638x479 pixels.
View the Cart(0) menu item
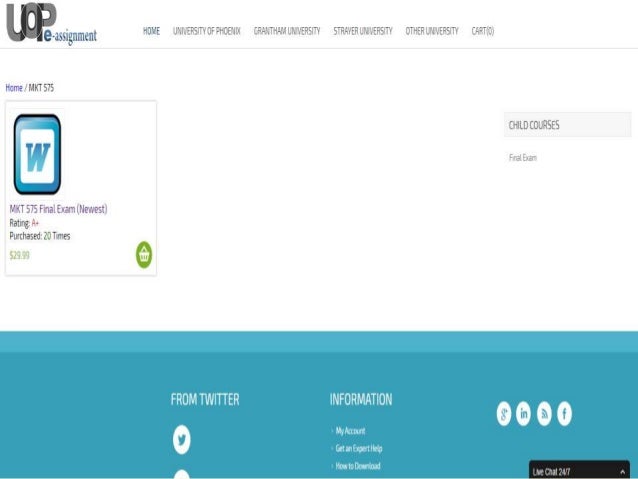[x=483, y=31]
